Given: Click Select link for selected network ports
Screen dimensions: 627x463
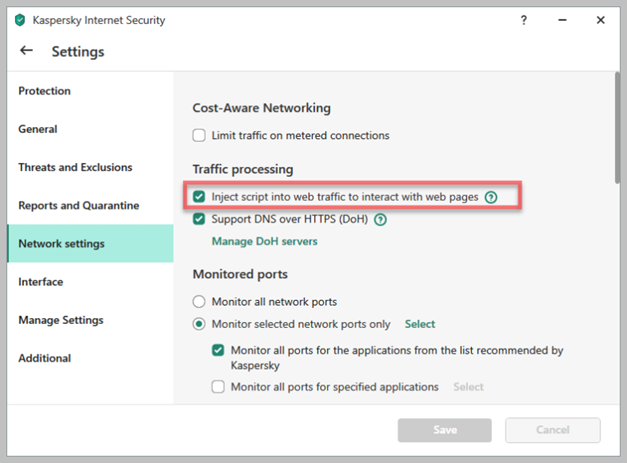Looking at the screenshot, I should tap(419, 324).
